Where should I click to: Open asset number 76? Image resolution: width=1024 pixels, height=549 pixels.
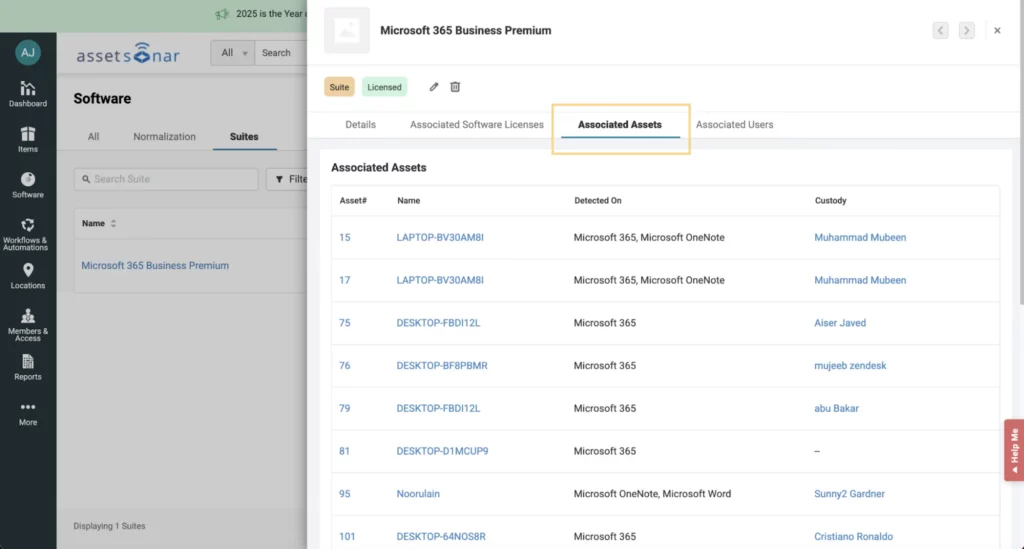click(345, 366)
